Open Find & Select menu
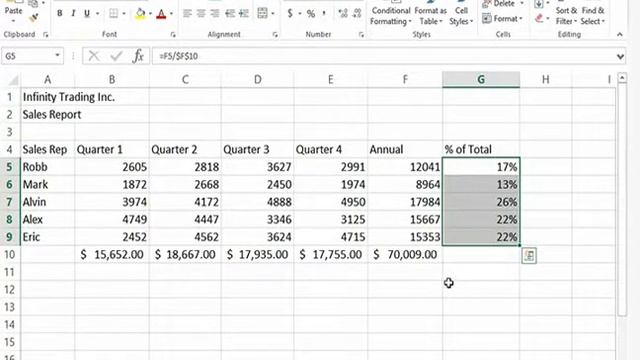The height and width of the screenshot is (360, 640). pyautogui.click(x=593, y=16)
